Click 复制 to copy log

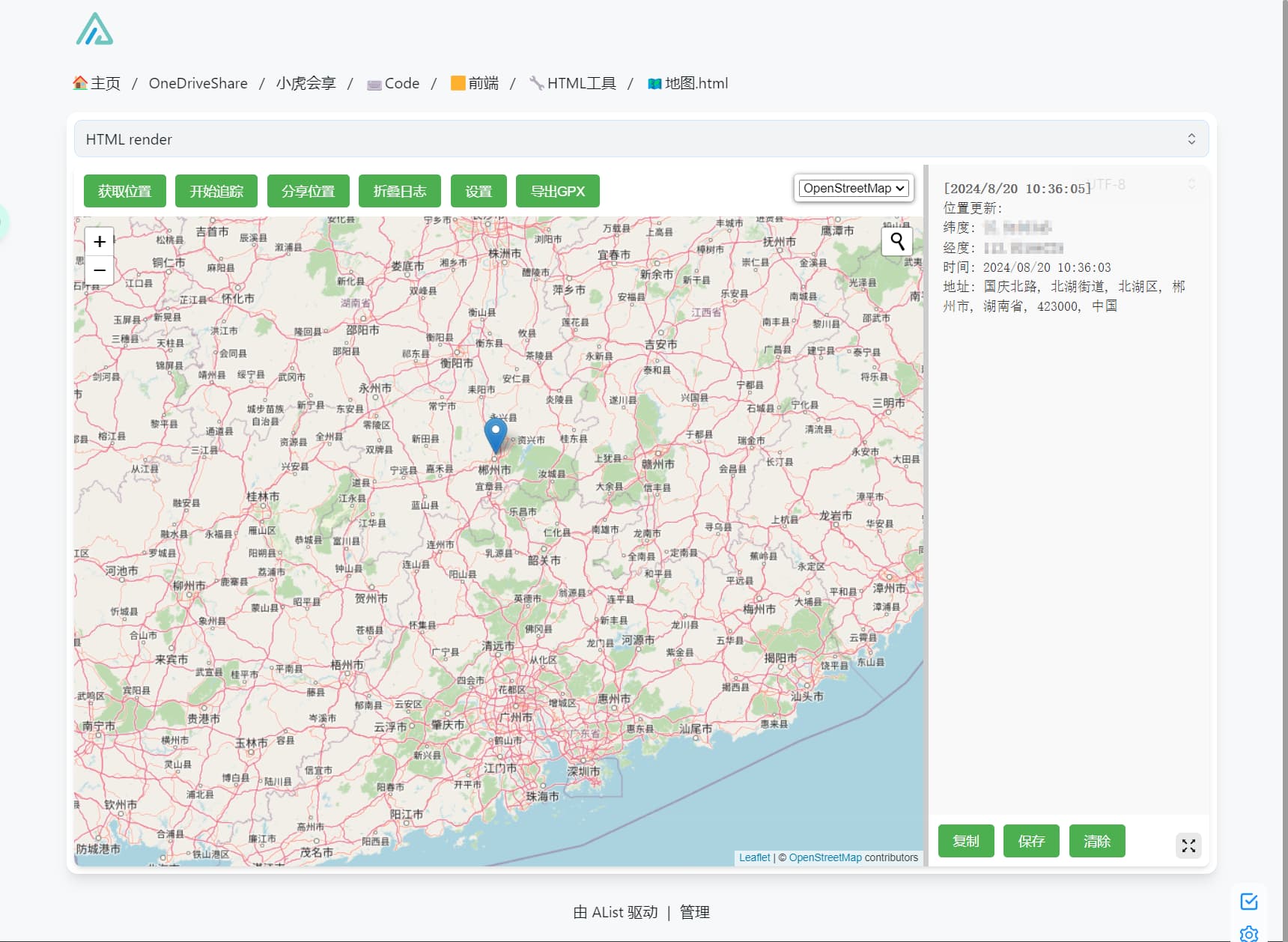966,841
